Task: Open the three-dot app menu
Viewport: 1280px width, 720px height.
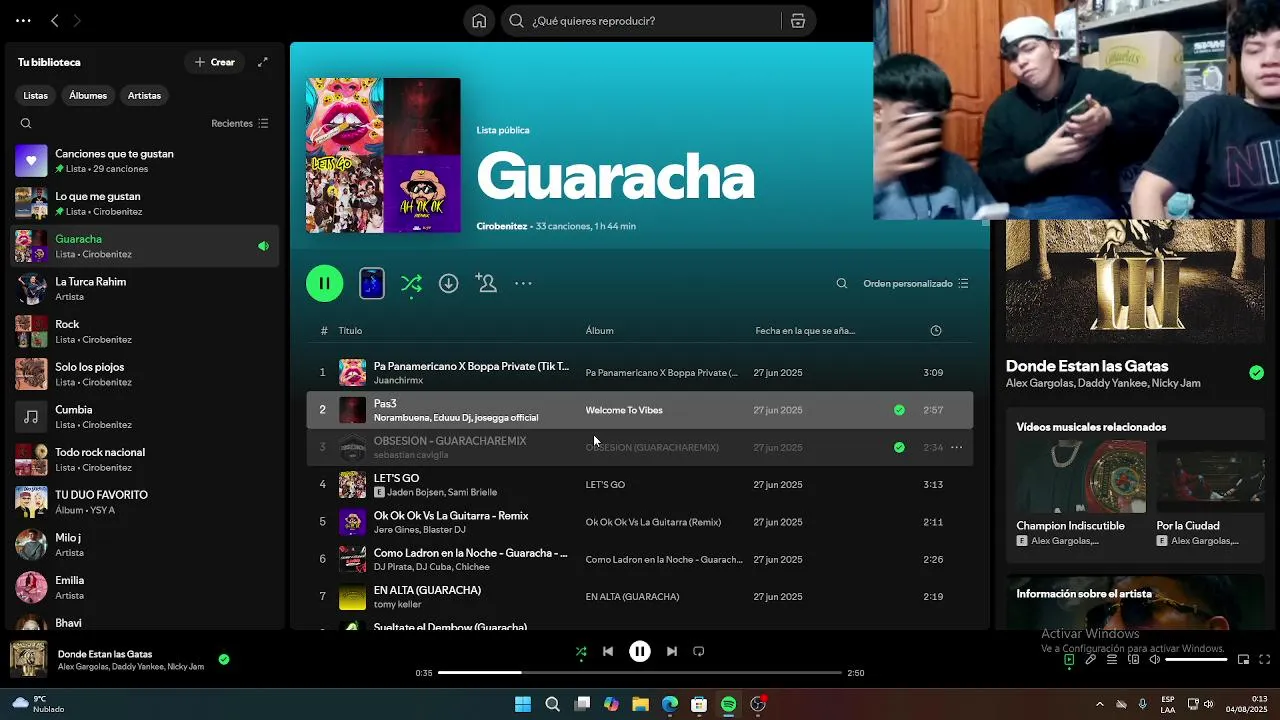Action: [x=23, y=20]
